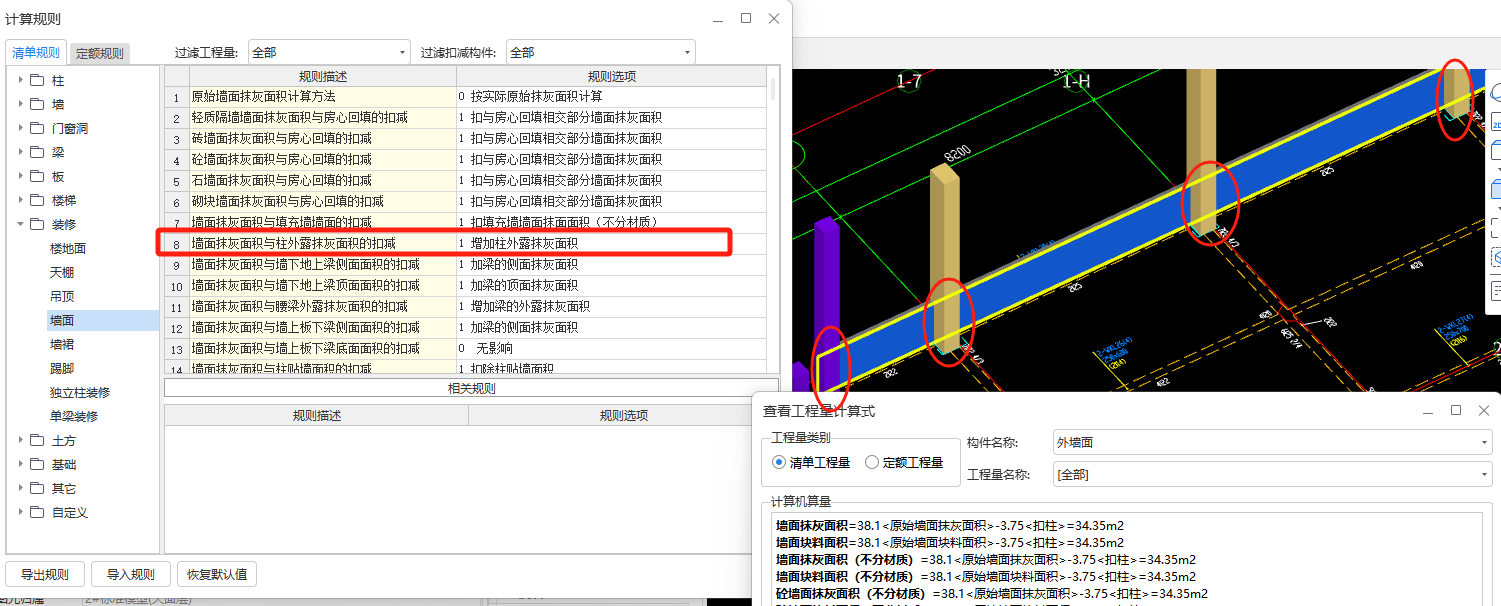Collapse the 装修 tree node arrow

click(x=20, y=224)
